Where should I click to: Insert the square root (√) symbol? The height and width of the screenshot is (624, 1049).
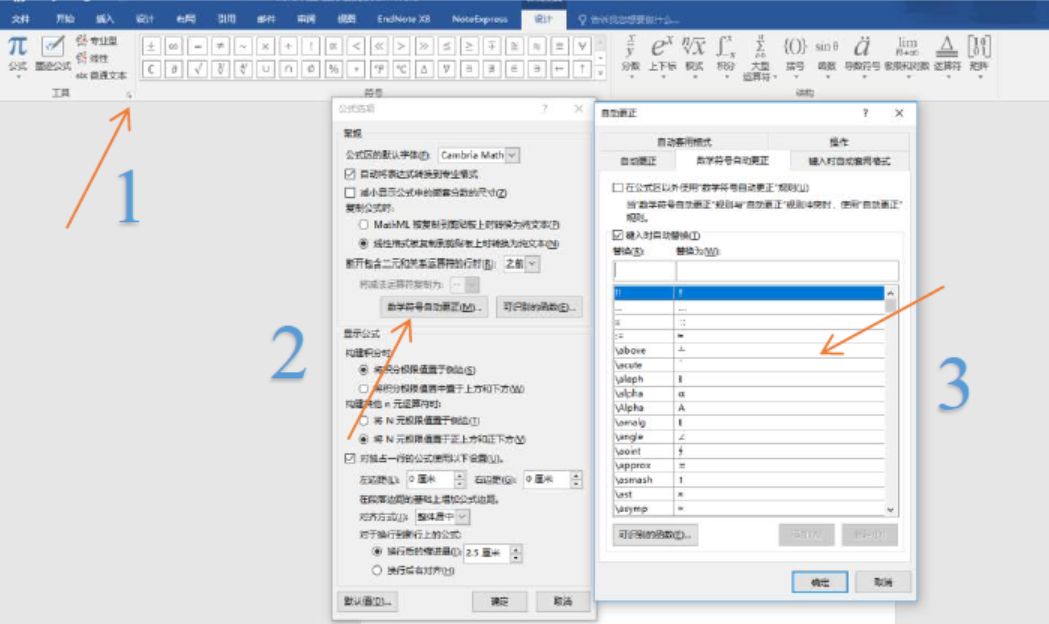[197, 69]
